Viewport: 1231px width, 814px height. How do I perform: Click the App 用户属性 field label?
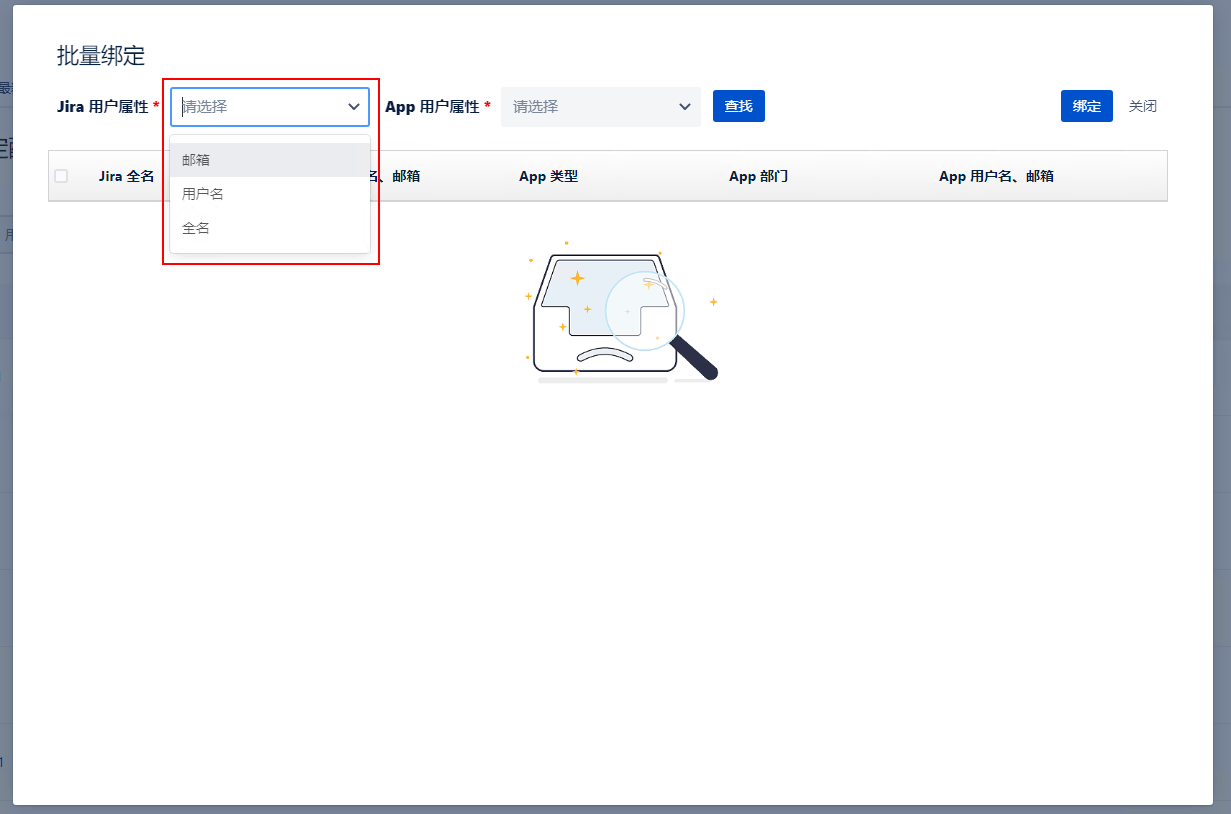pos(432,106)
